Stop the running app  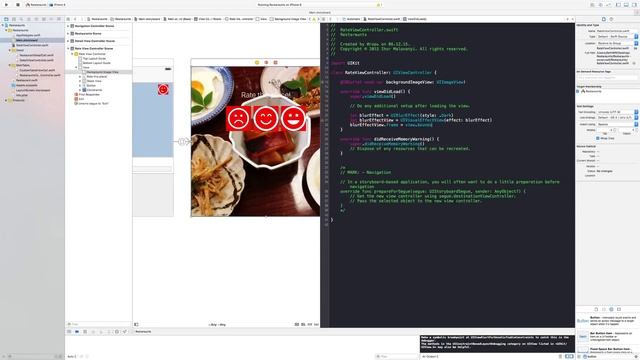[18, 4]
